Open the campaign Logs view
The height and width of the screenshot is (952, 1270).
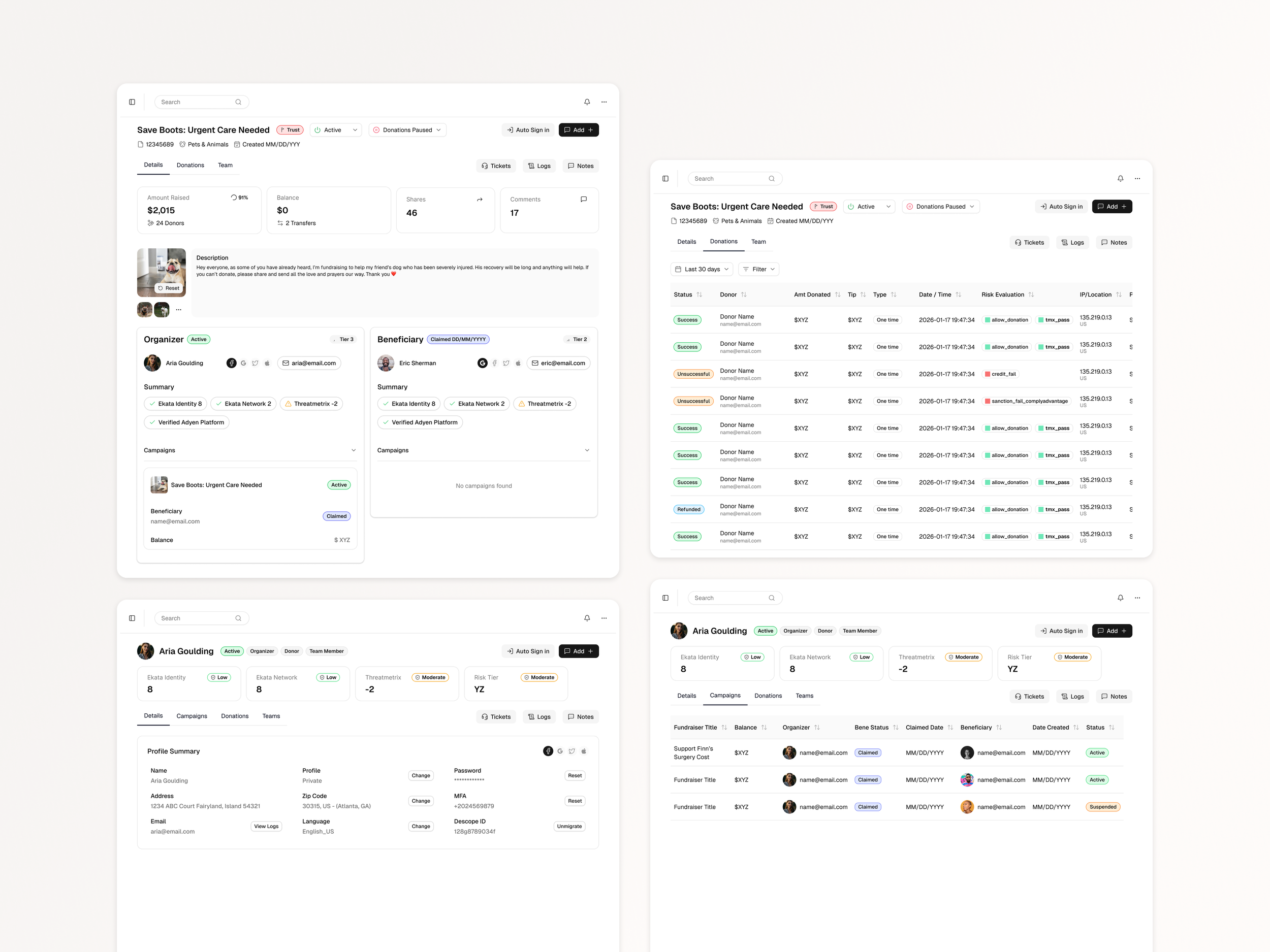click(x=539, y=165)
